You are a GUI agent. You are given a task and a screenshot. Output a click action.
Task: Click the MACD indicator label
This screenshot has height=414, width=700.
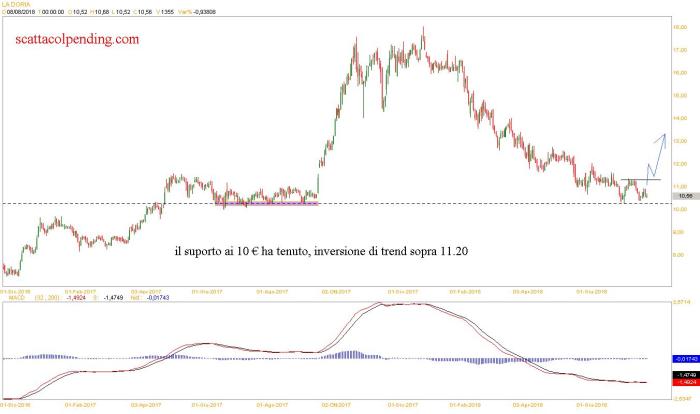(17, 297)
